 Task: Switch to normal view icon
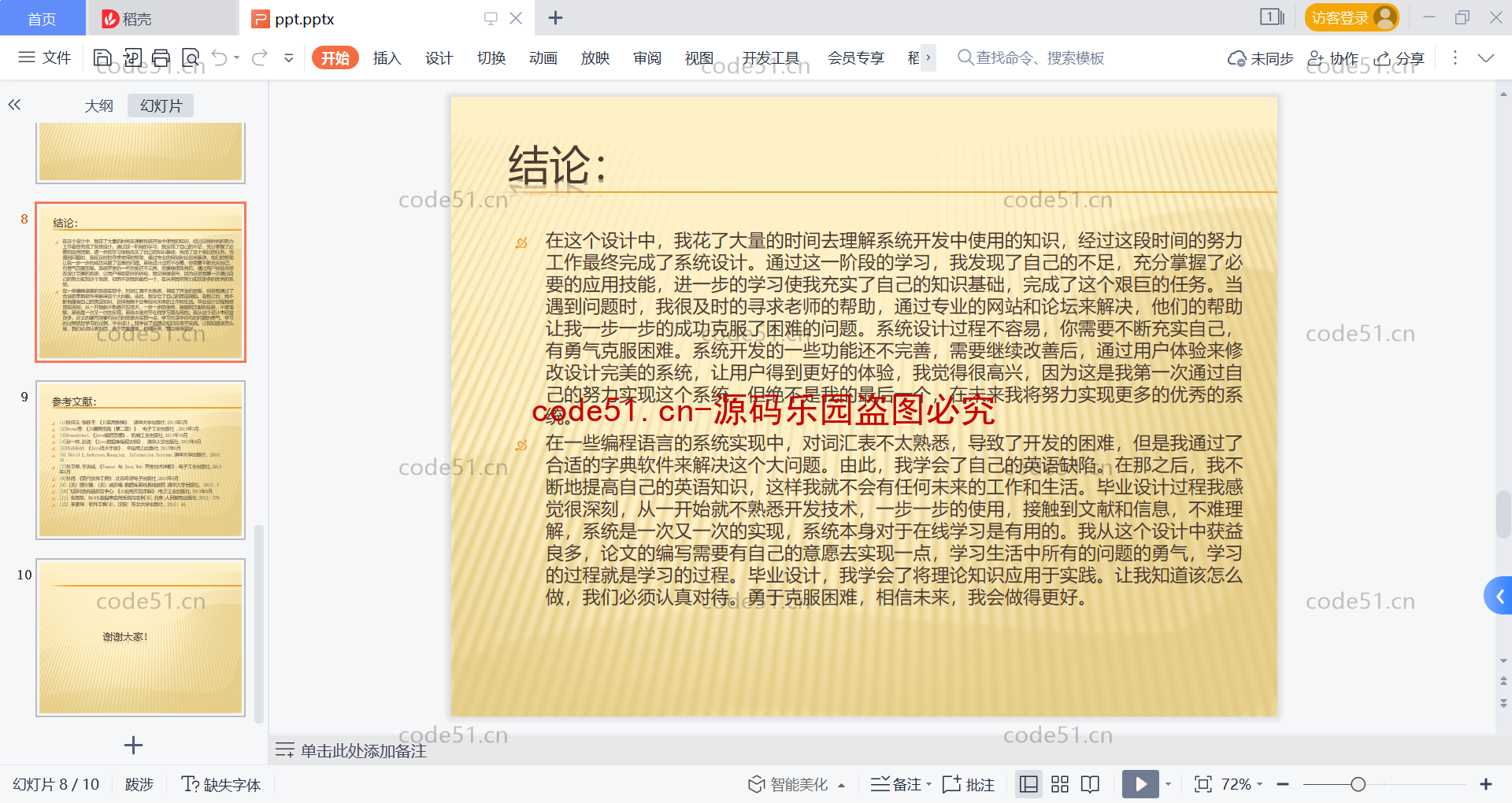click(1028, 784)
